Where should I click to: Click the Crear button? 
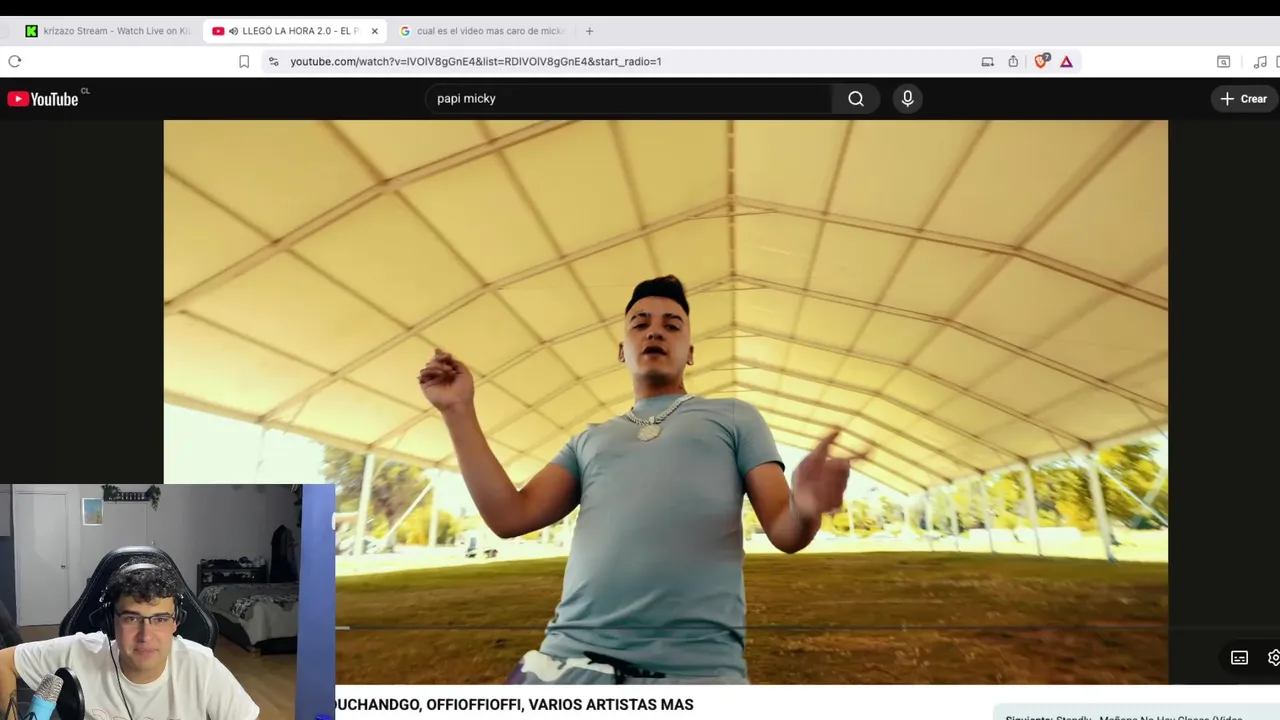click(1244, 99)
